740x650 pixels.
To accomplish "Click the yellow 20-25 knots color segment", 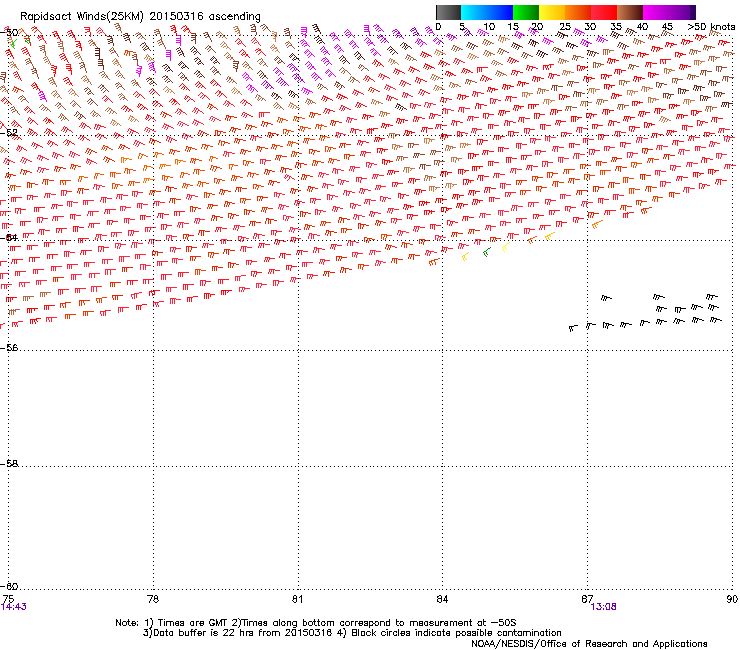I will click(552, 12).
